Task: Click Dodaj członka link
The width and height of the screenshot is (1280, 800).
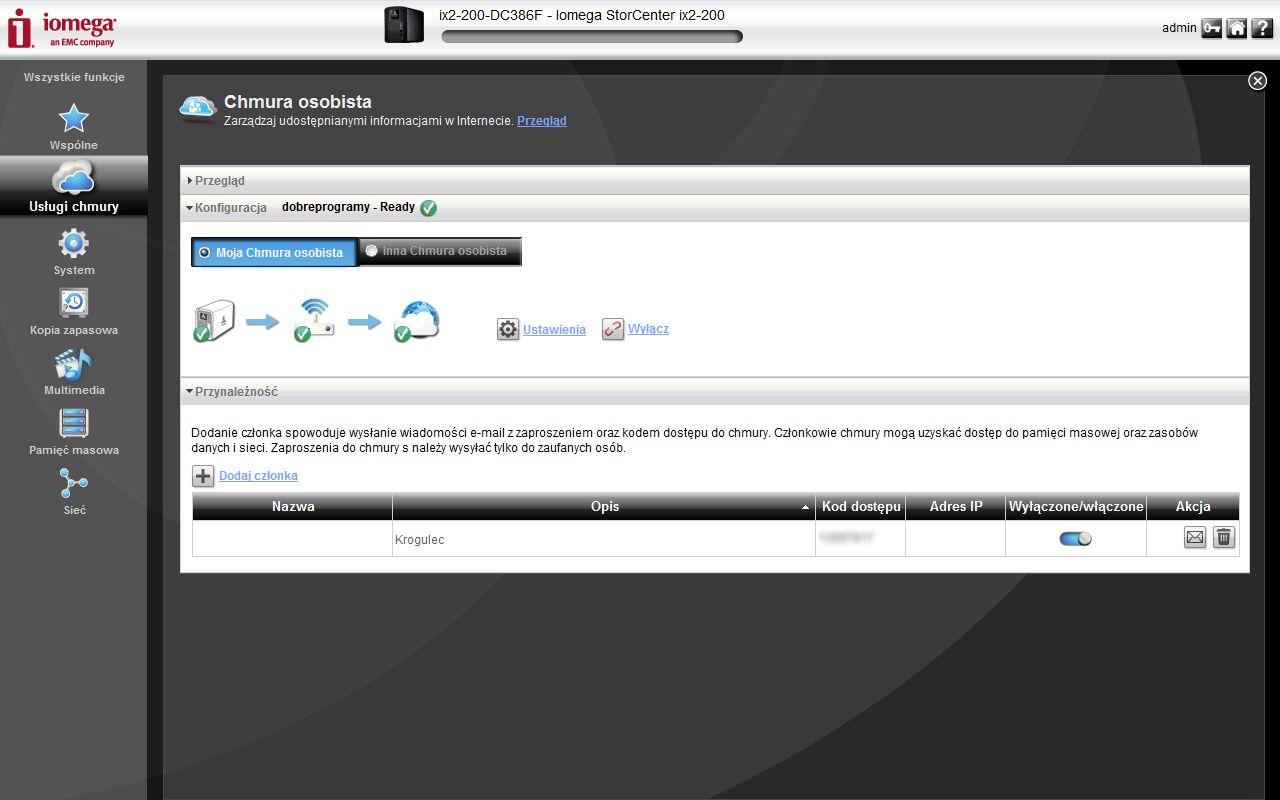Action: click(x=258, y=476)
